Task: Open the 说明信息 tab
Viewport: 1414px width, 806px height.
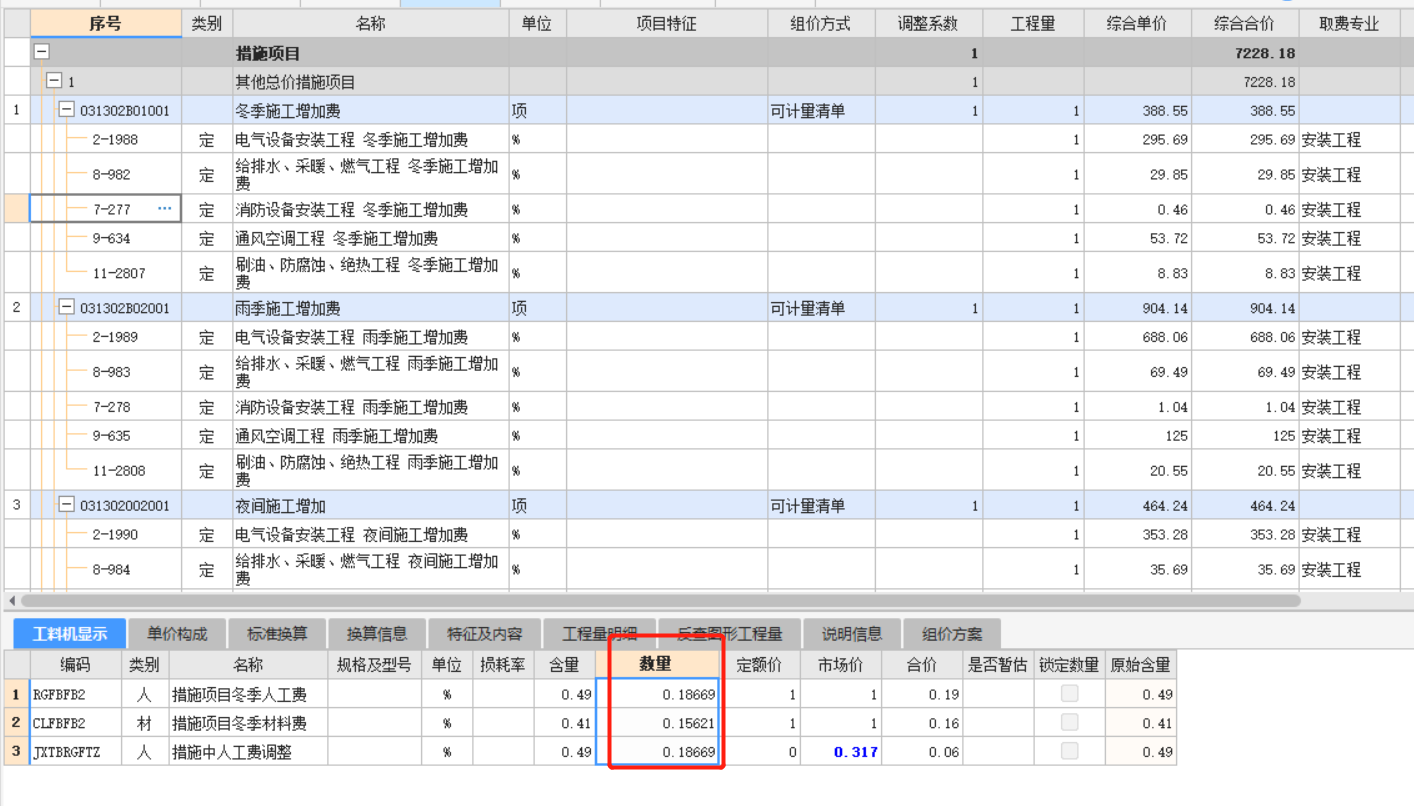Action: click(x=852, y=633)
